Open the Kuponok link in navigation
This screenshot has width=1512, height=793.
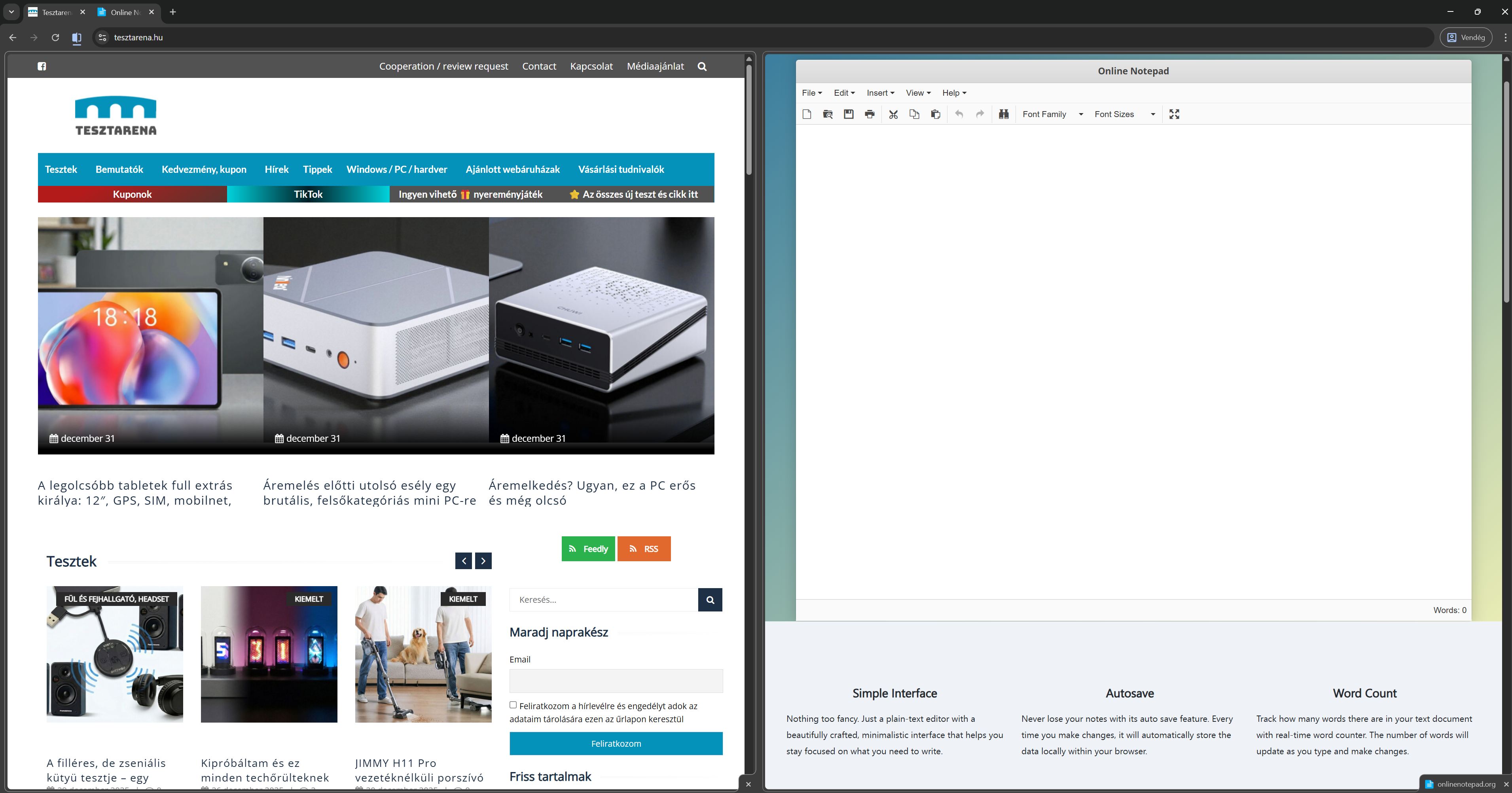click(x=132, y=194)
